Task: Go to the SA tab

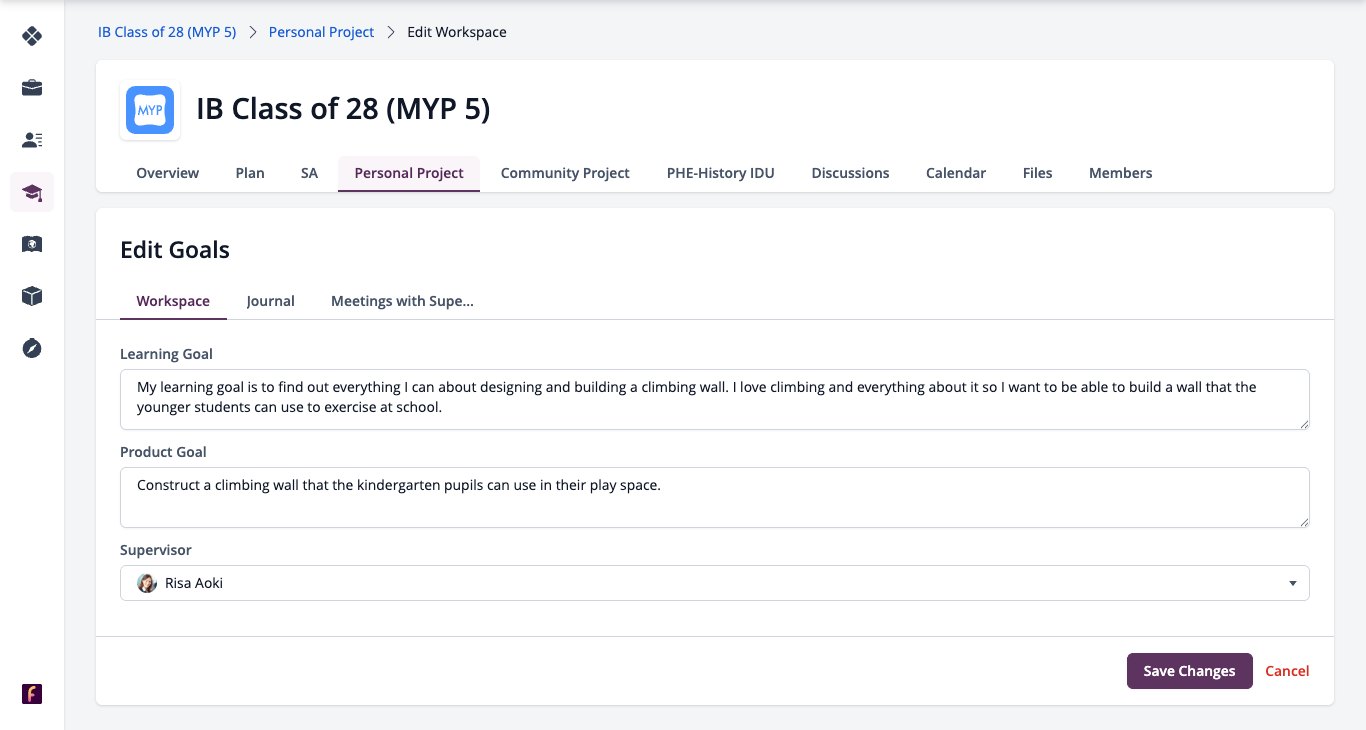Action: (x=309, y=173)
